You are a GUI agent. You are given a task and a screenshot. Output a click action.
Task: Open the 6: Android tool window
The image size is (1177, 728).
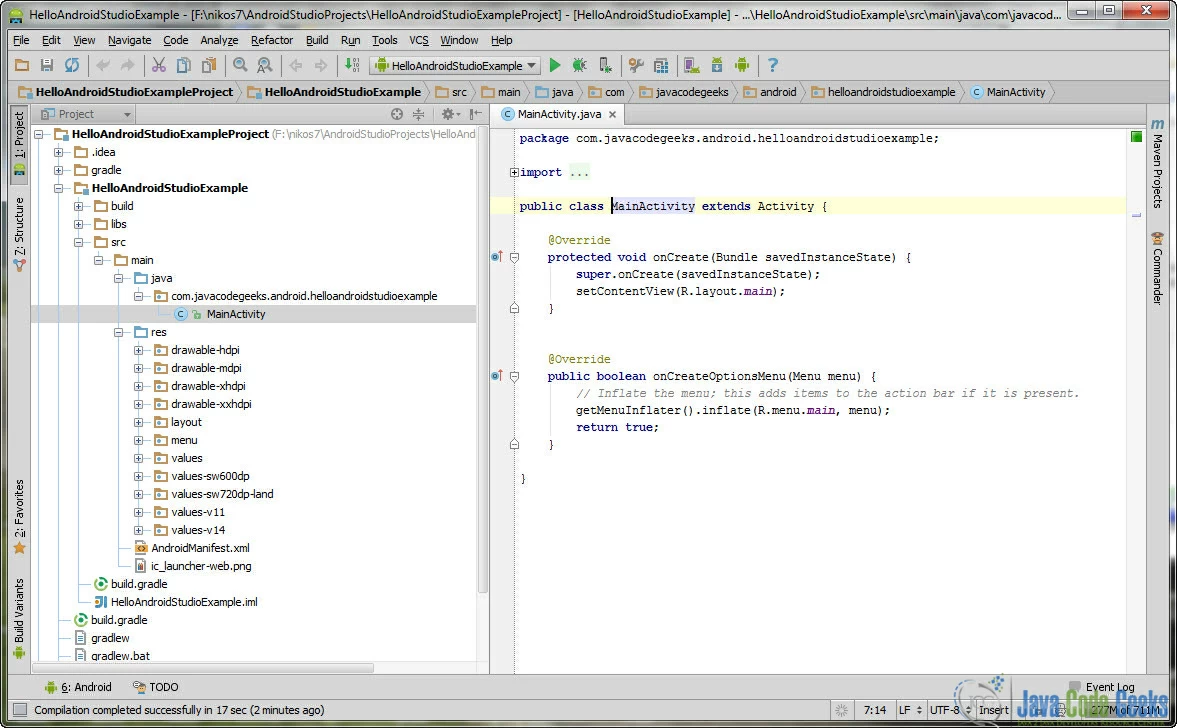coord(77,687)
